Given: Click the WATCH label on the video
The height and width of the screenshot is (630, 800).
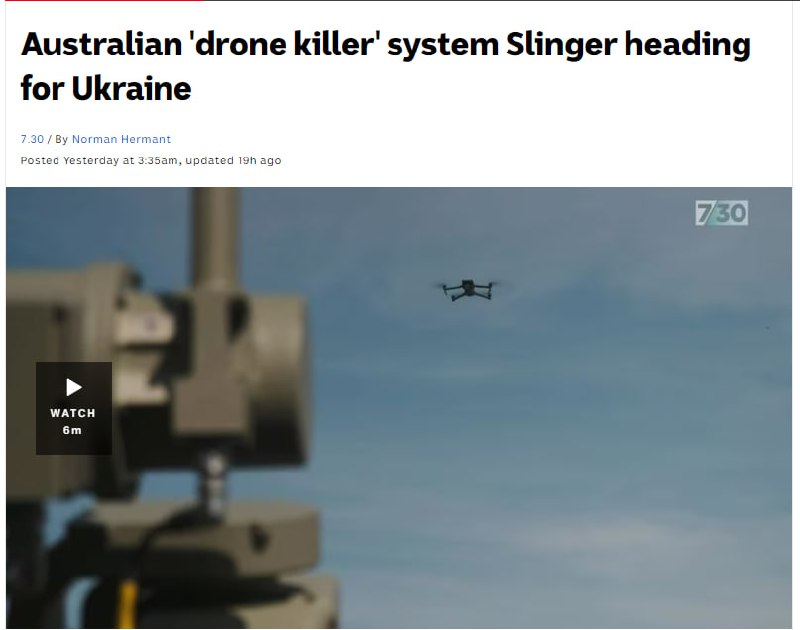Looking at the screenshot, I should coord(73,413).
